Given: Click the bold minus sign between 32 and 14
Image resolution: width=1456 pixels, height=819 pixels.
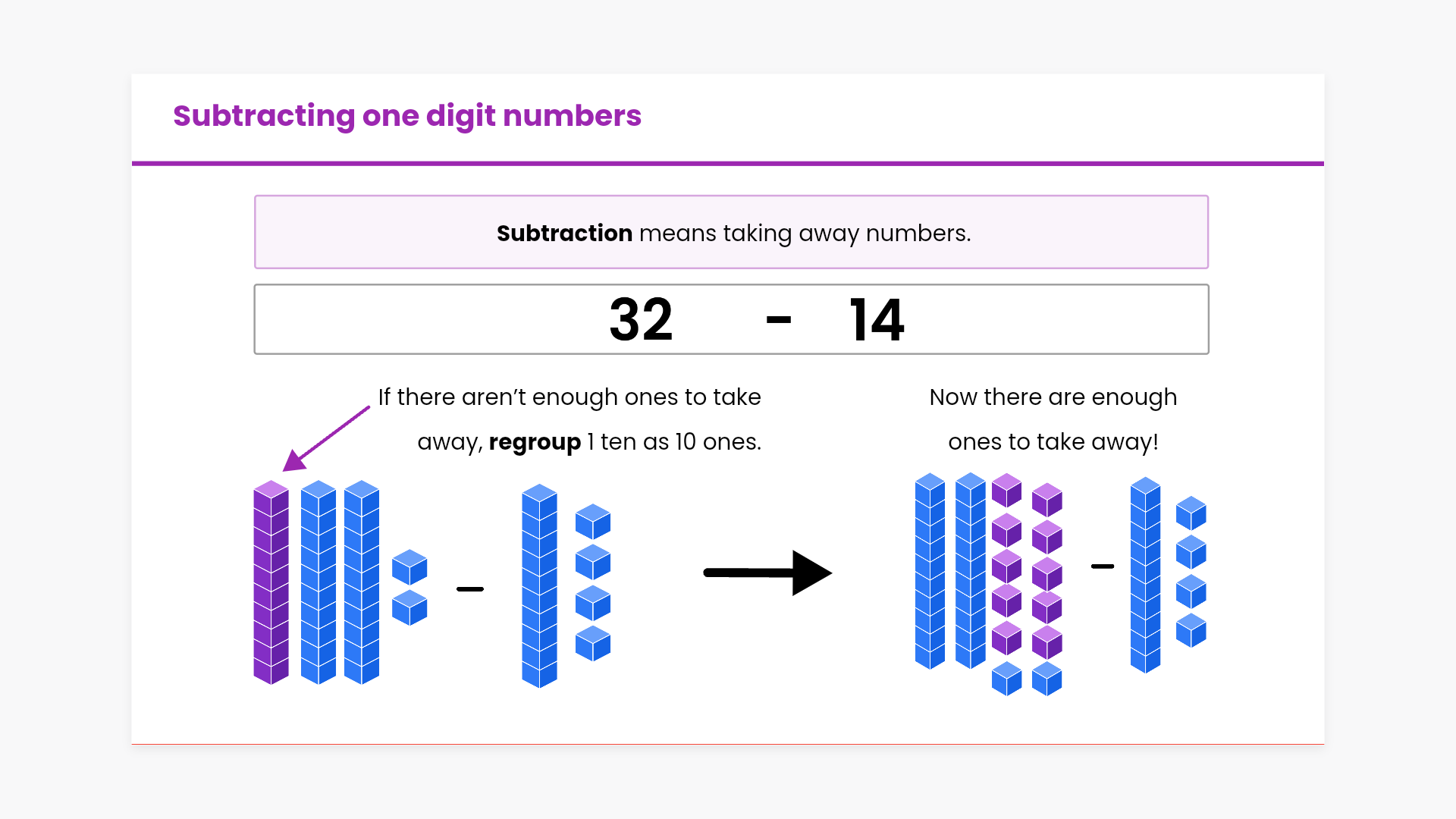Looking at the screenshot, I should tap(779, 320).
